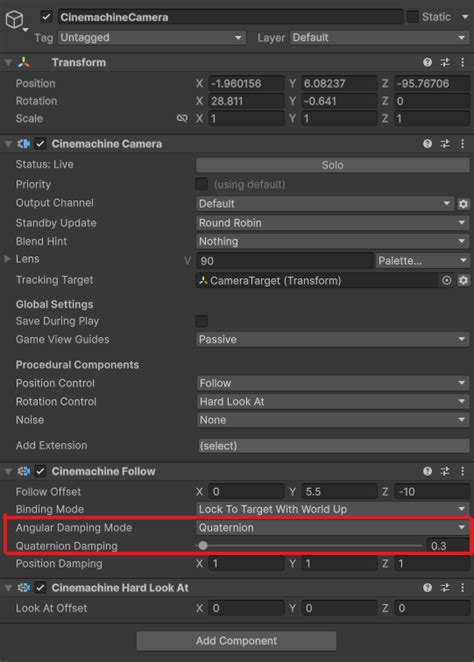Image resolution: width=474 pixels, height=662 pixels.
Task: Open Cinemachine Follow presets icon
Action: pyautogui.click(x=445, y=471)
